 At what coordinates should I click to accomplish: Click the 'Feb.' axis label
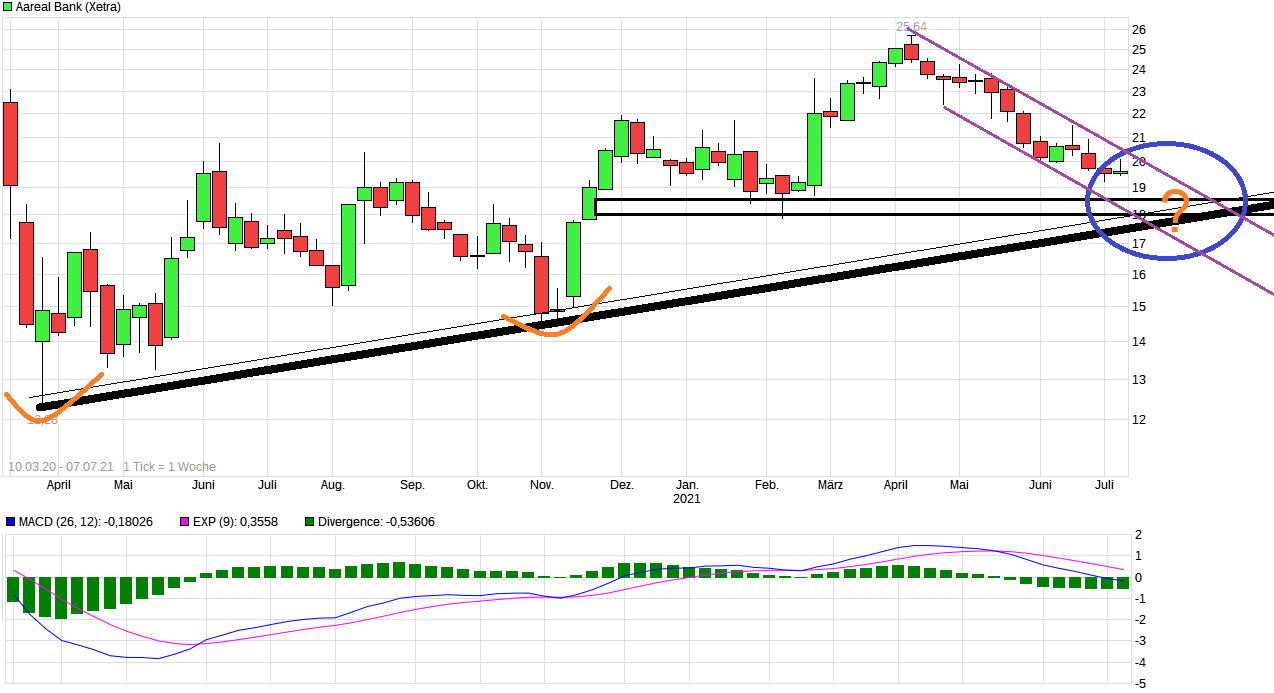[766, 485]
